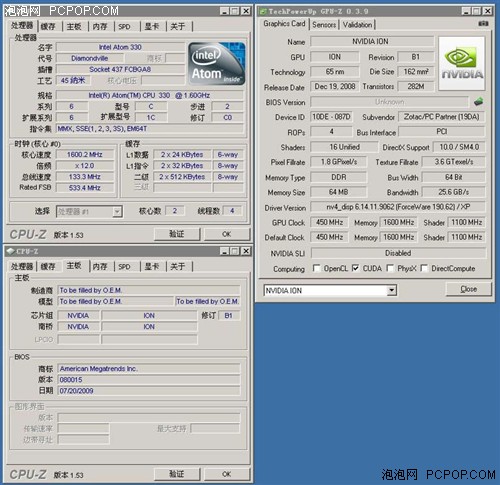
Task: Click the instructions field MMX, SSE
Action: pos(150,129)
